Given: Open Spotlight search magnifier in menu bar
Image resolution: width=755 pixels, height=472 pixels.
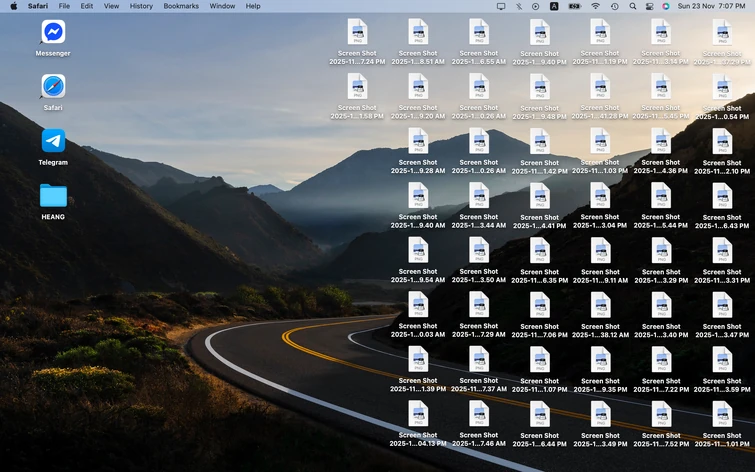Looking at the screenshot, I should tap(632, 6).
